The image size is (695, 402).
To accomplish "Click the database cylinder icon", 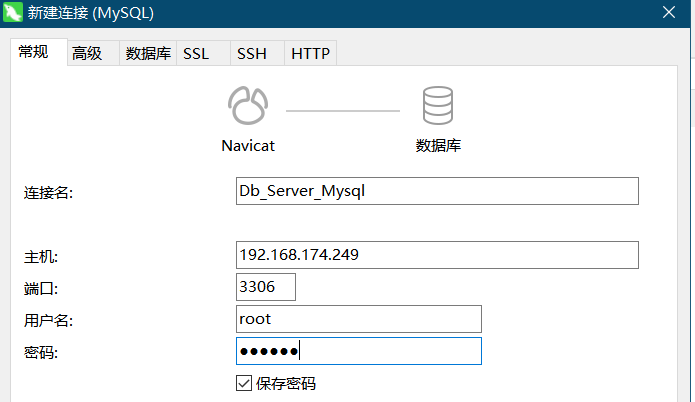I will point(438,105).
